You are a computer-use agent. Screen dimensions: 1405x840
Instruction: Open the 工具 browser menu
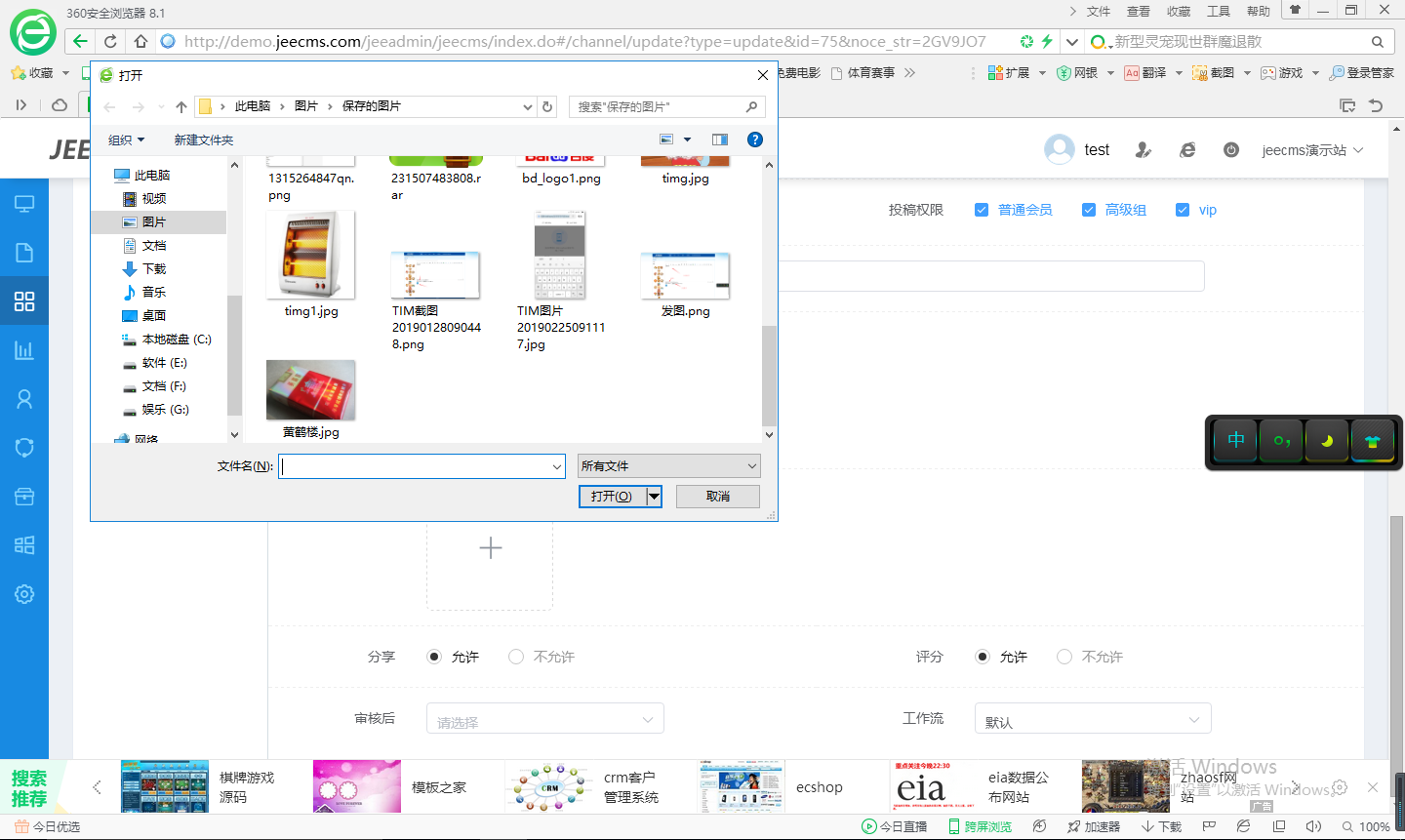click(x=1219, y=12)
